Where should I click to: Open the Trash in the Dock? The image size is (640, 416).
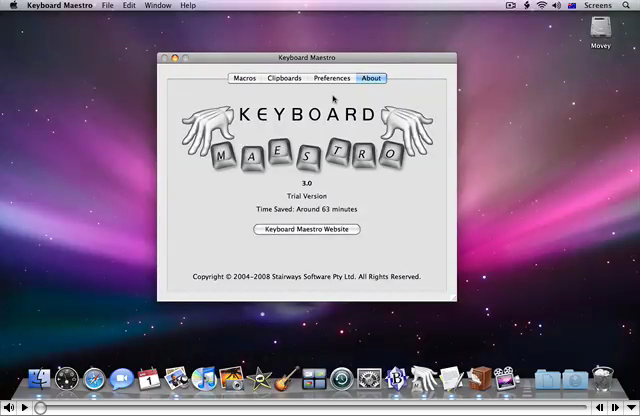click(602, 379)
